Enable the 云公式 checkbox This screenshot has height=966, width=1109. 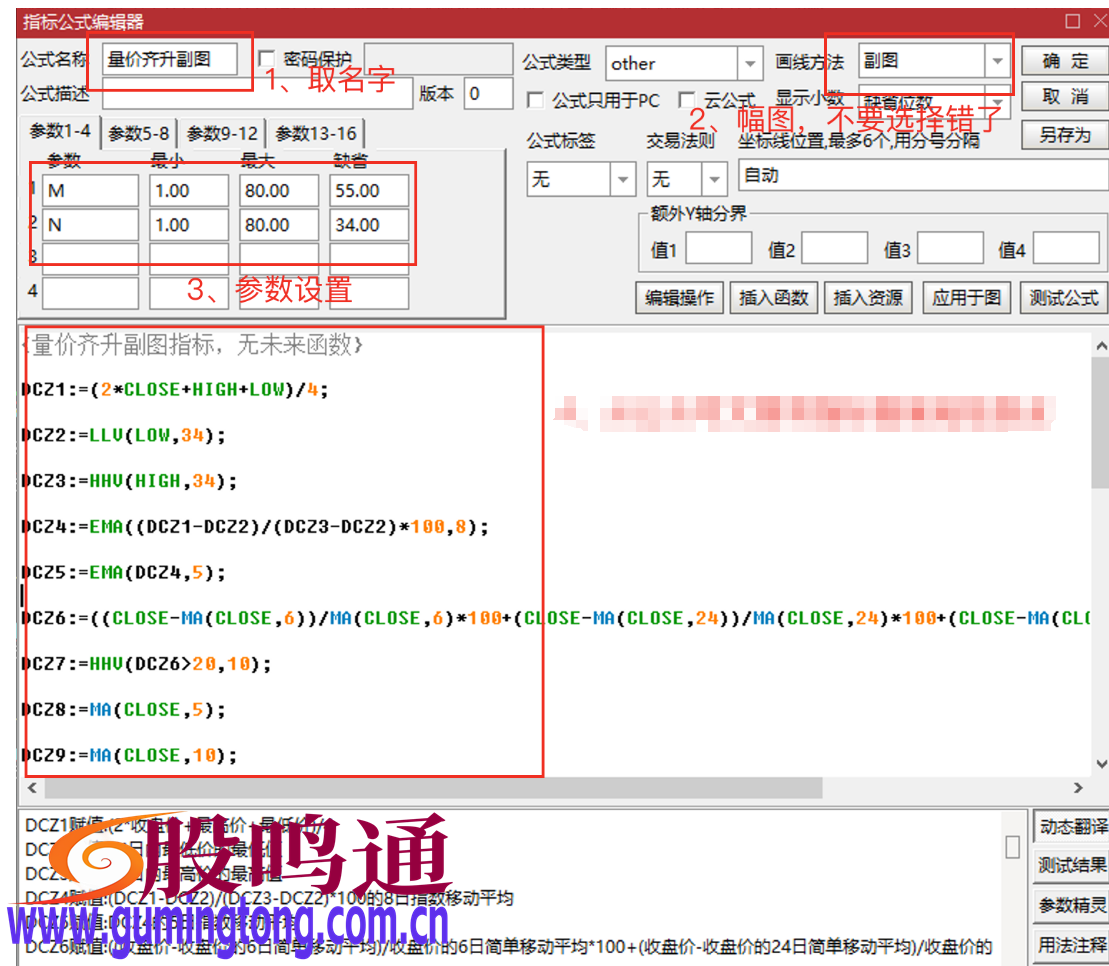coord(687,100)
